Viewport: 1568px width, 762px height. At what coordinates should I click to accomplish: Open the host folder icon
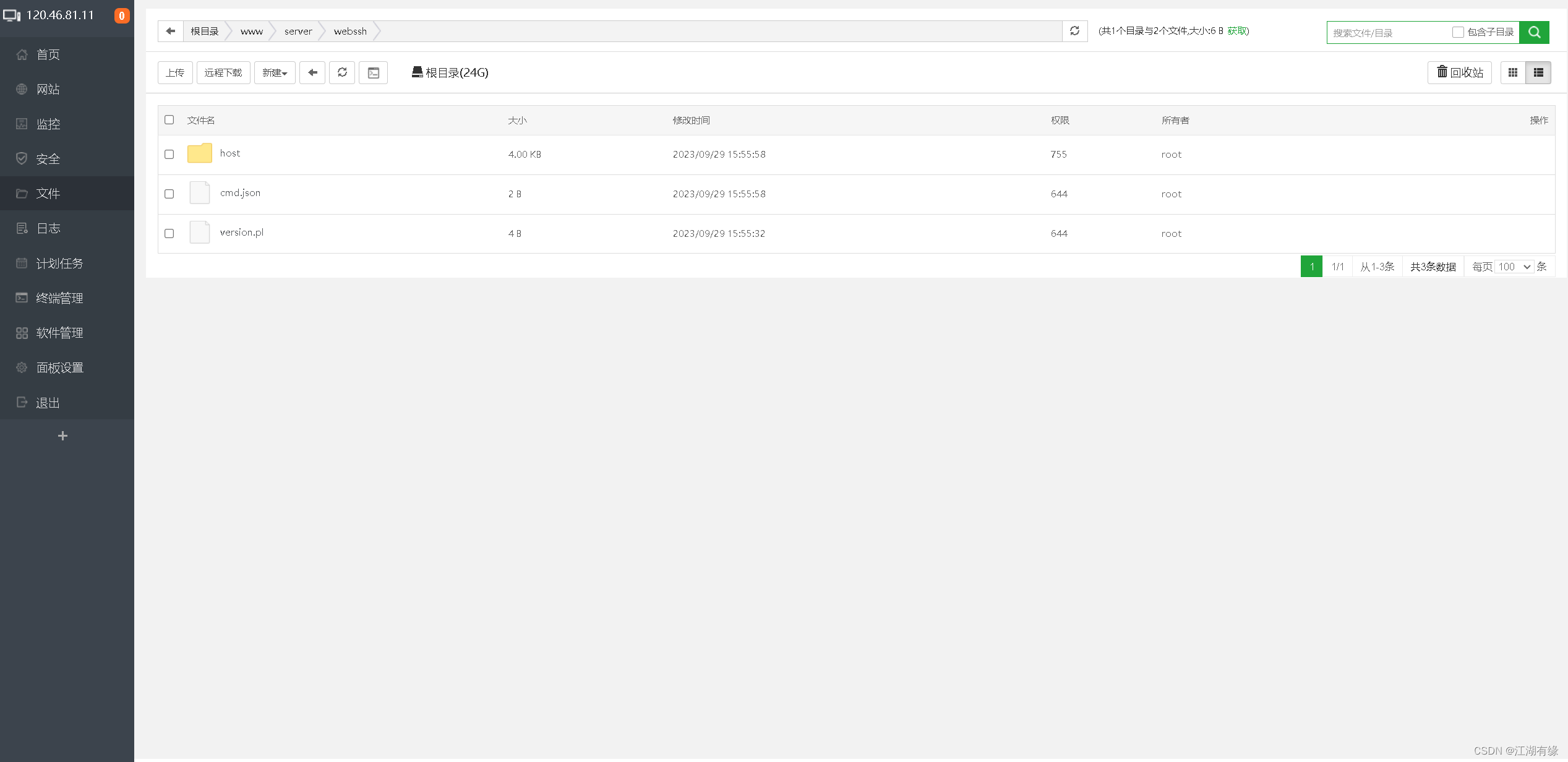tap(200, 153)
